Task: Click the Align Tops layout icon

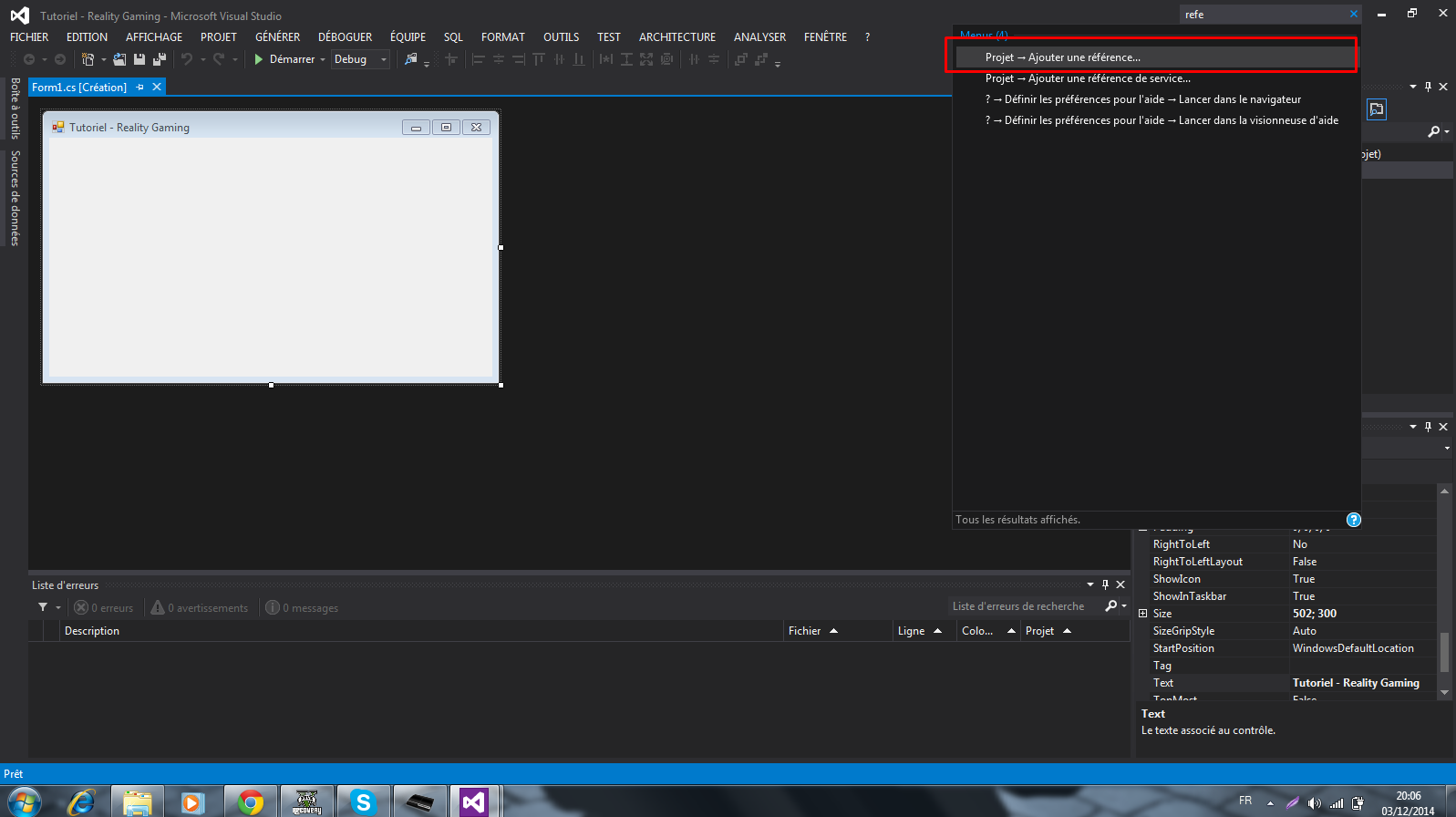Action: coord(539,59)
